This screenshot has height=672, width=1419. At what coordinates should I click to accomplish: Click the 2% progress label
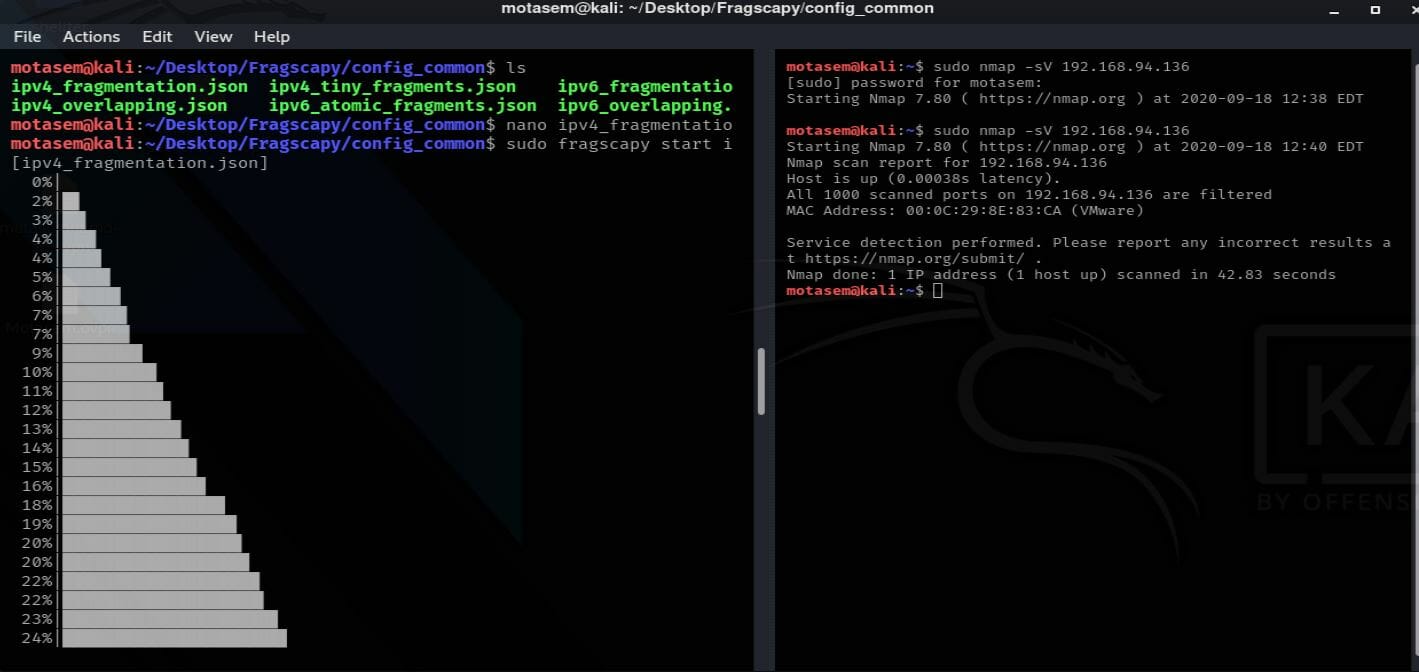tap(41, 201)
